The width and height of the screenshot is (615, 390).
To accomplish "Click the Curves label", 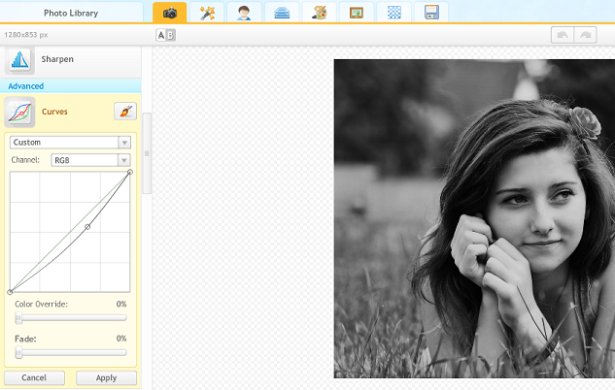I will tap(55, 112).
